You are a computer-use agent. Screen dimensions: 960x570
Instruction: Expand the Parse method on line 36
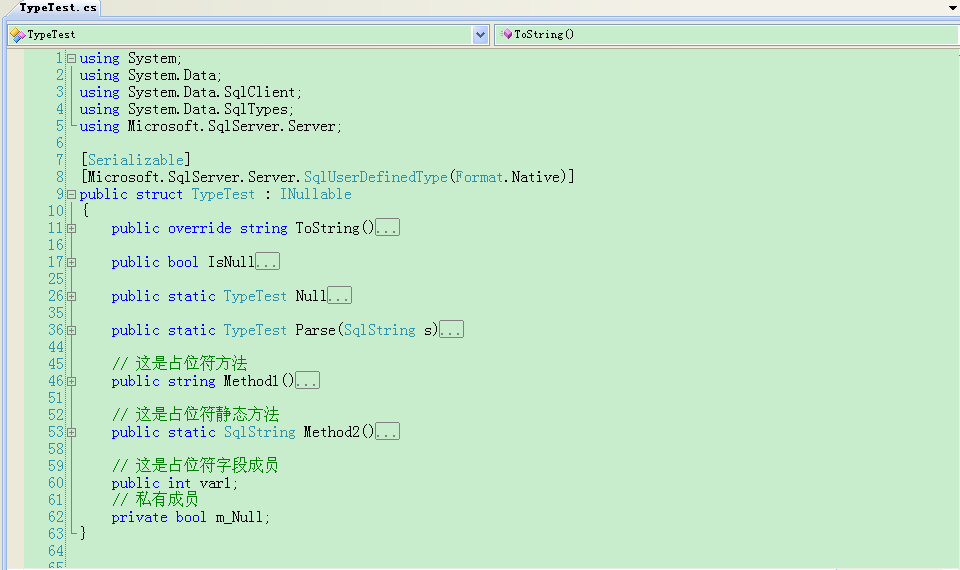click(x=72, y=331)
